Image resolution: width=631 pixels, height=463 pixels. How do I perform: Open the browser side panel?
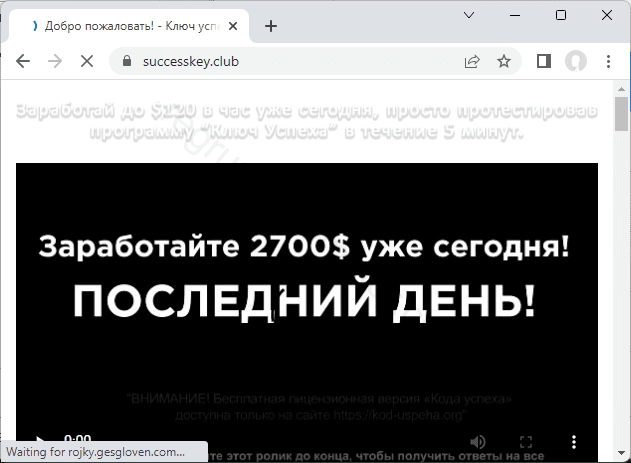coord(544,61)
